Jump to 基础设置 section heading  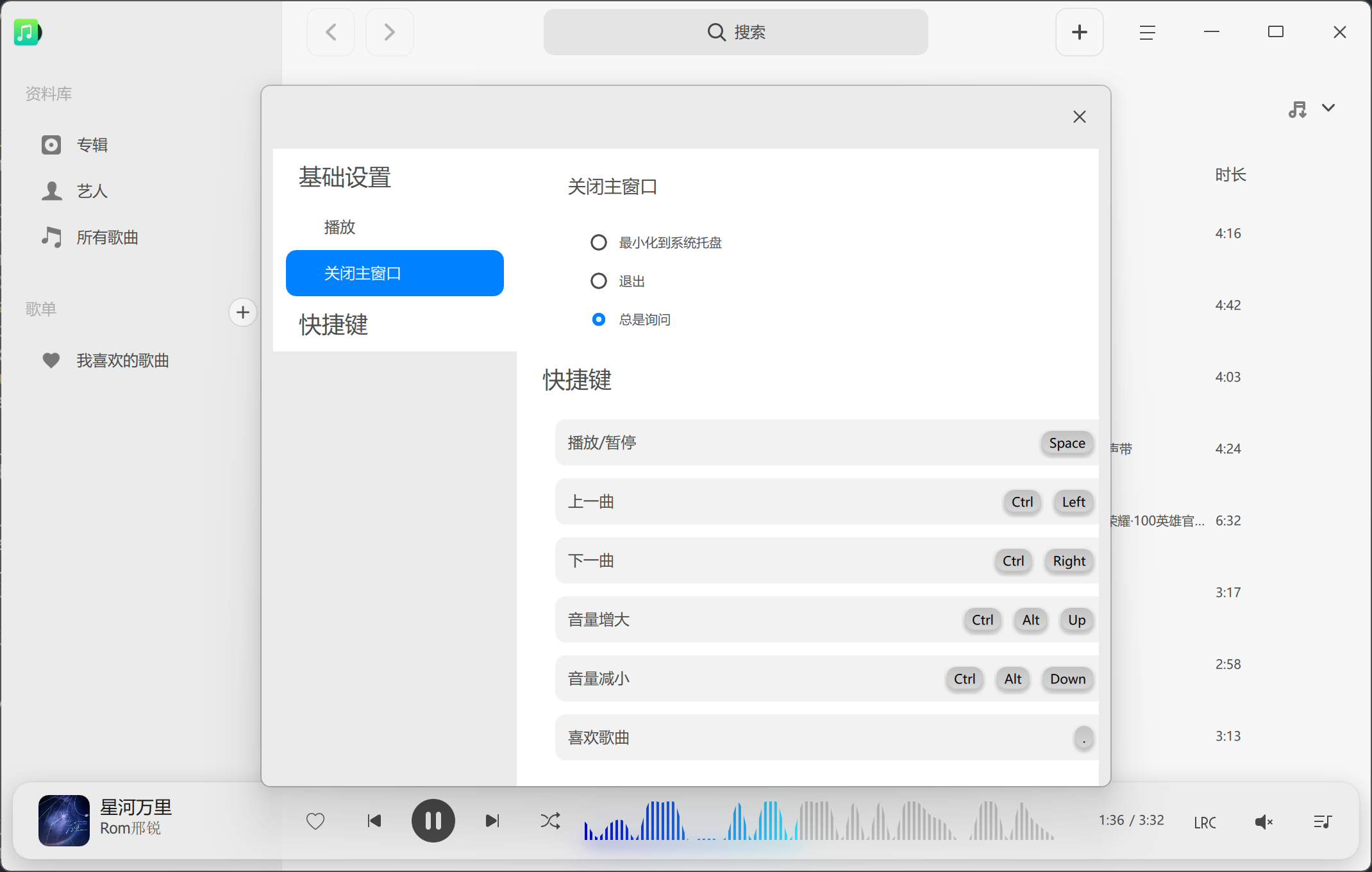pos(345,178)
